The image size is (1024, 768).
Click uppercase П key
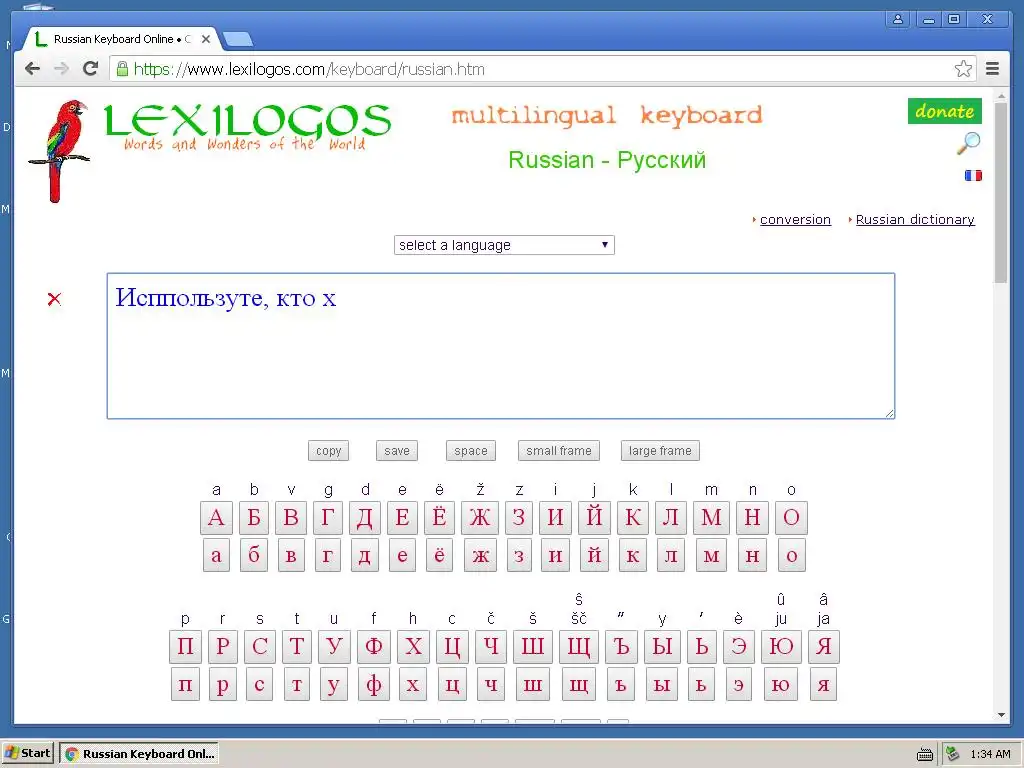(185, 647)
